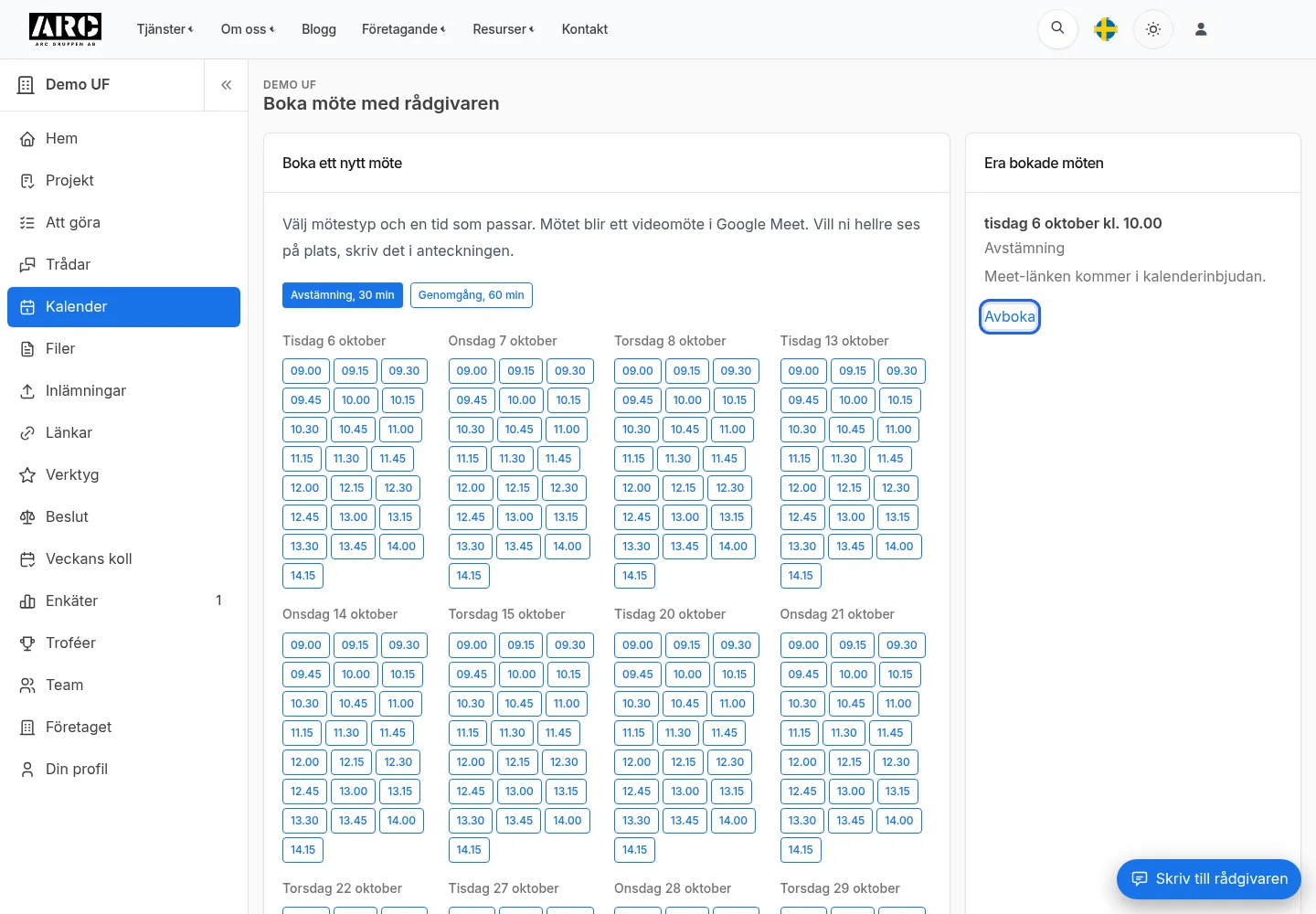Expand the Företagande dropdown menu
Image resolution: width=1316 pixels, height=914 pixels.
point(404,29)
